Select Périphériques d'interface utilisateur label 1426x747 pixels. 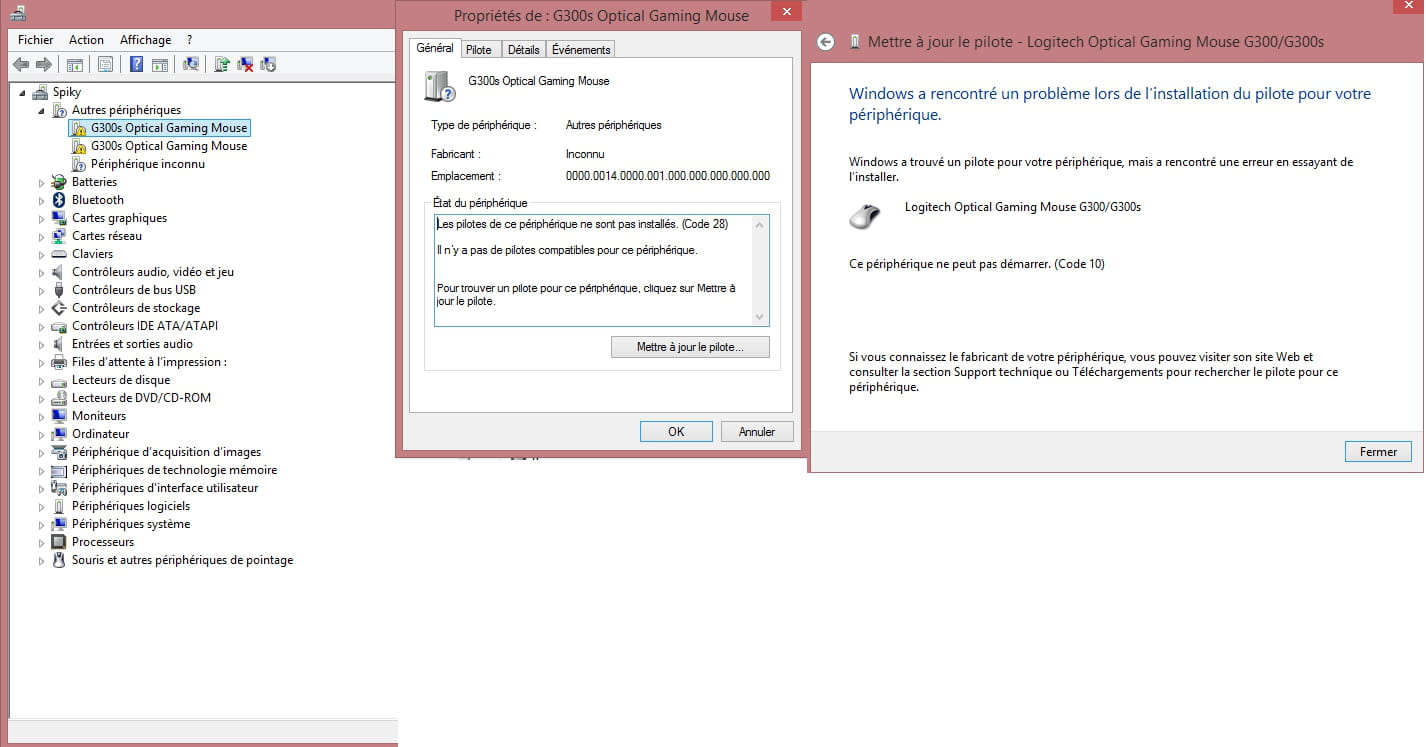pyautogui.click(x=165, y=488)
